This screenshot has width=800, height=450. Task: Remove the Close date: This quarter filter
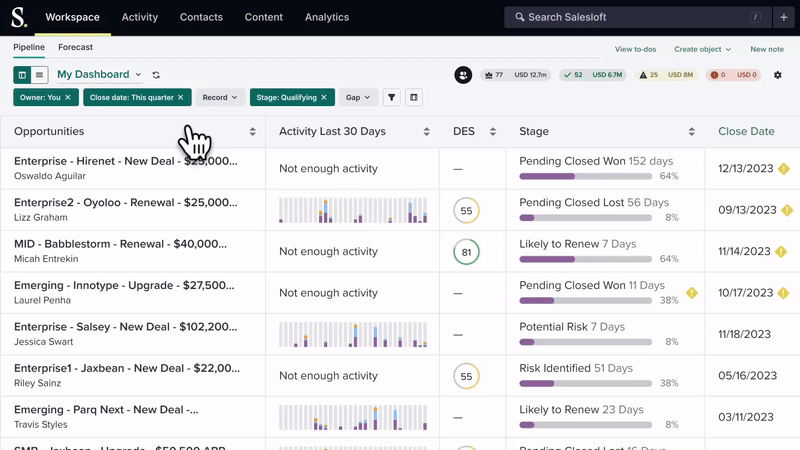pos(180,97)
